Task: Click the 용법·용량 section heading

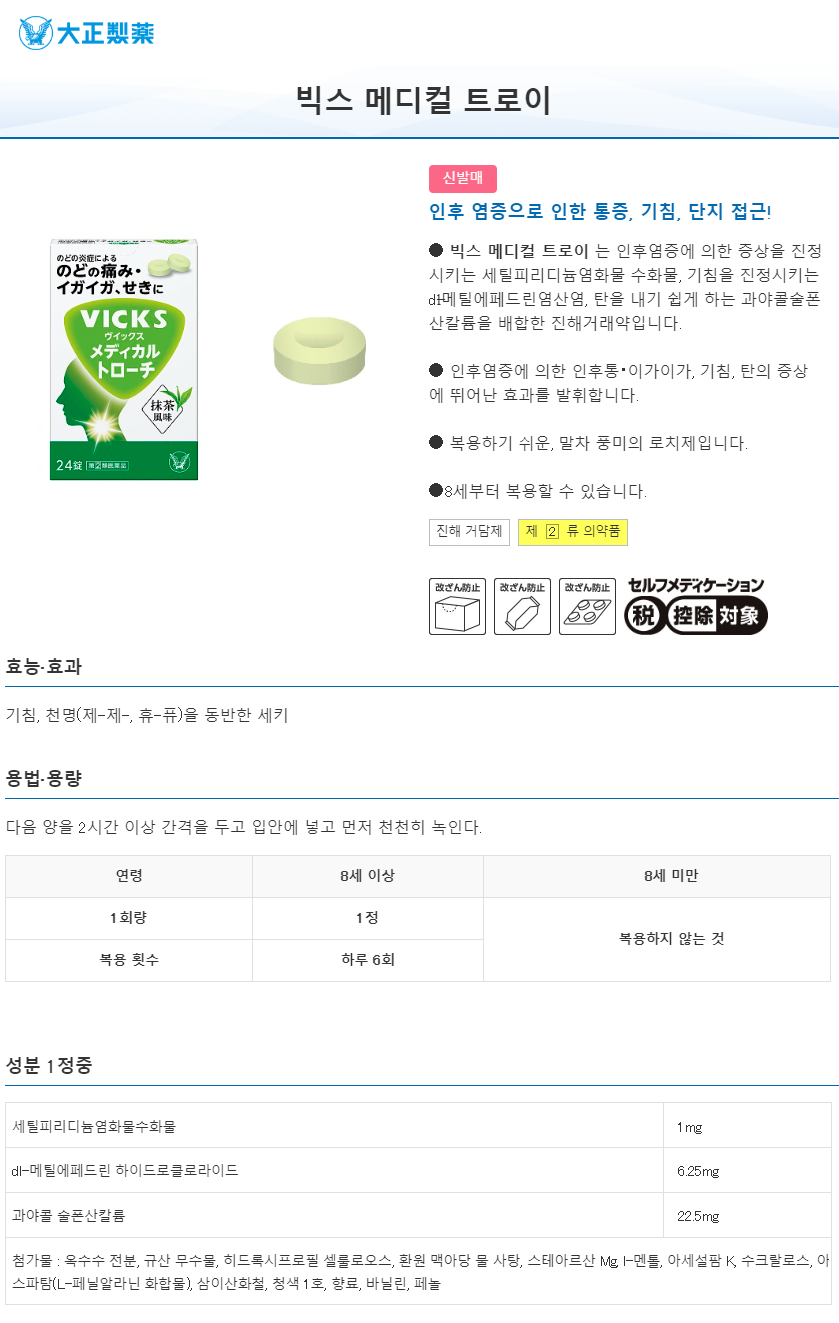Action: 43,779
